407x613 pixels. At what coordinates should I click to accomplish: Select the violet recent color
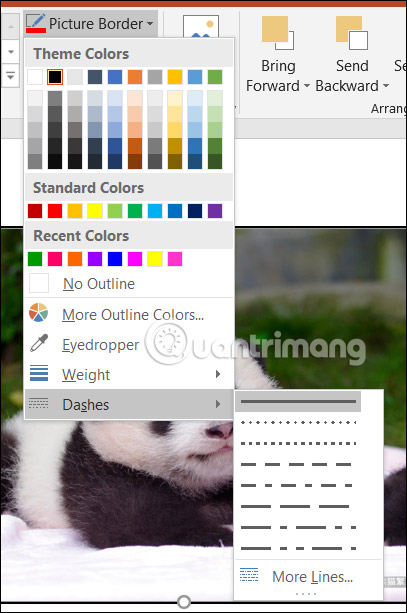pos(95,259)
